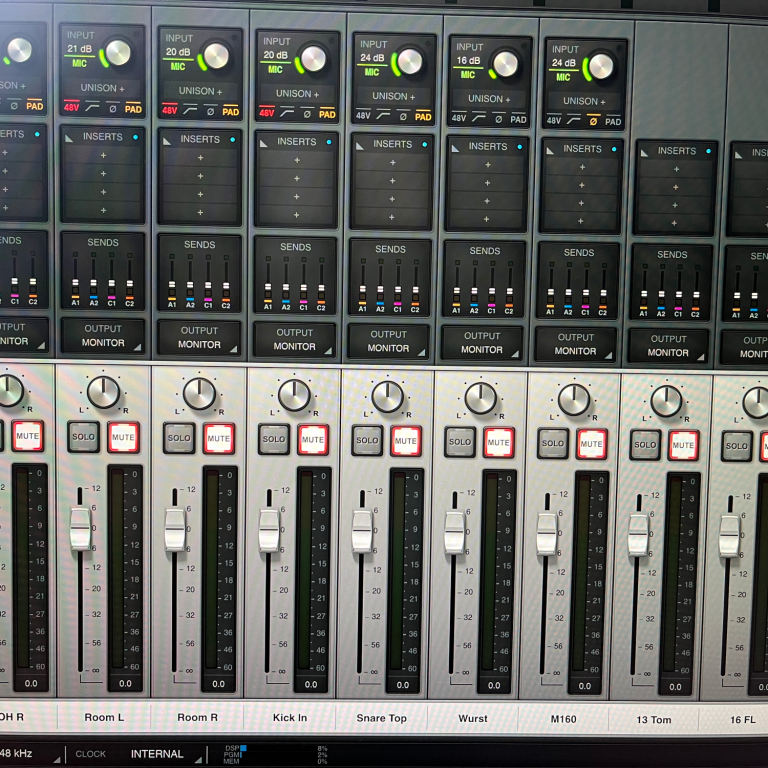This screenshot has width=768, height=768.
Task: Click the 0.0 level readout on M160
Action: pyautogui.click(x=585, y=686)
